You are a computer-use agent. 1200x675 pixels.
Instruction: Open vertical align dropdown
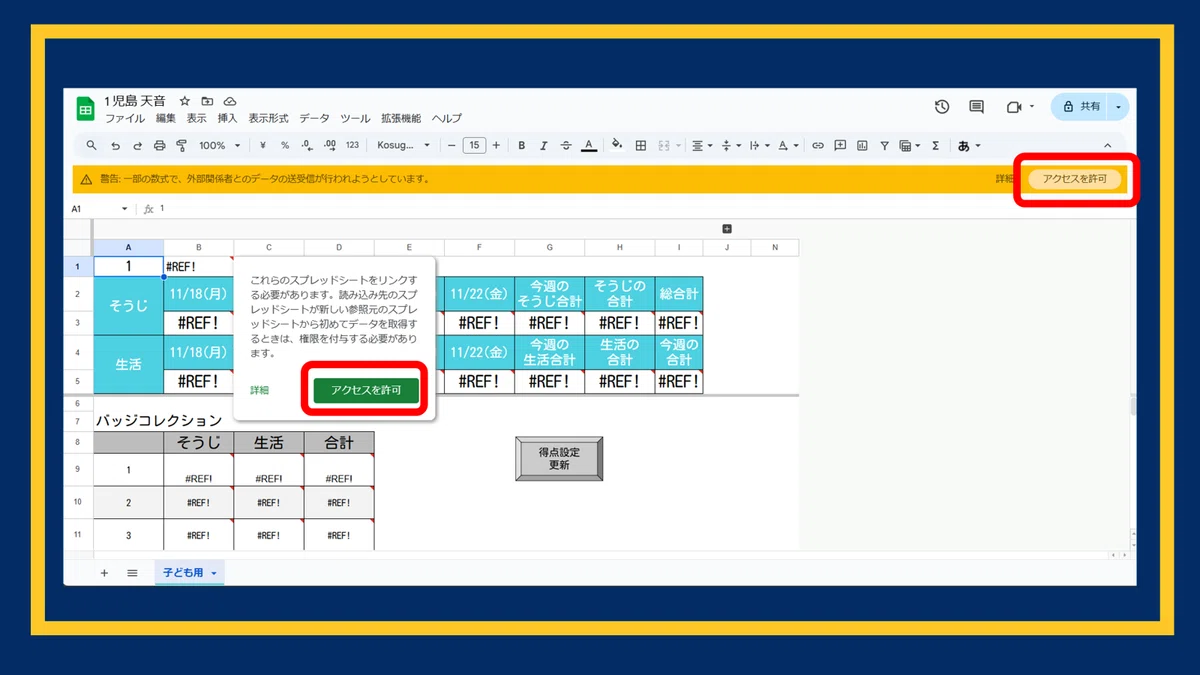point(730,146)
